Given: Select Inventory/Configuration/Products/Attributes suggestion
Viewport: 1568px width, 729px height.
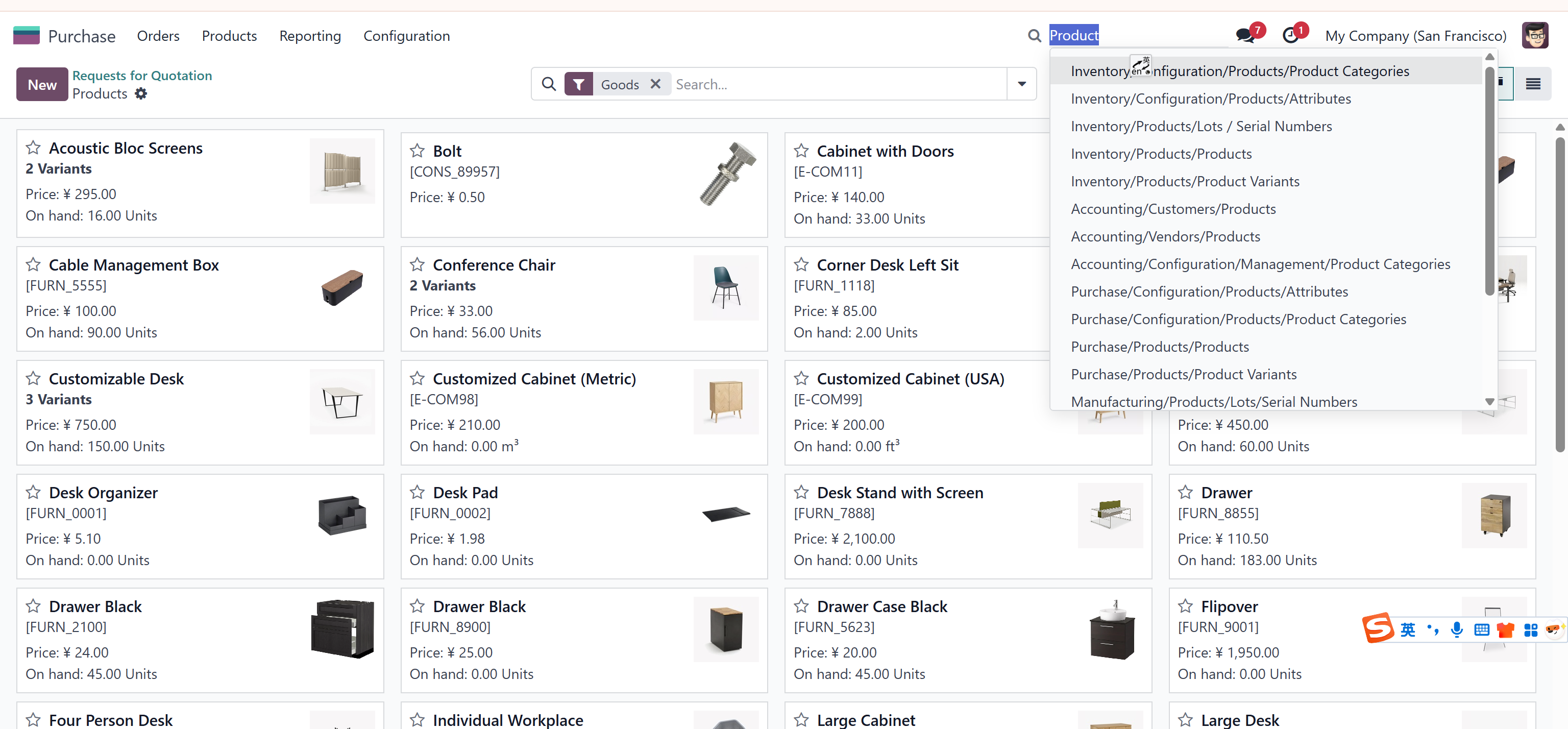Looking at the screenshot, I should (1266, 99).
